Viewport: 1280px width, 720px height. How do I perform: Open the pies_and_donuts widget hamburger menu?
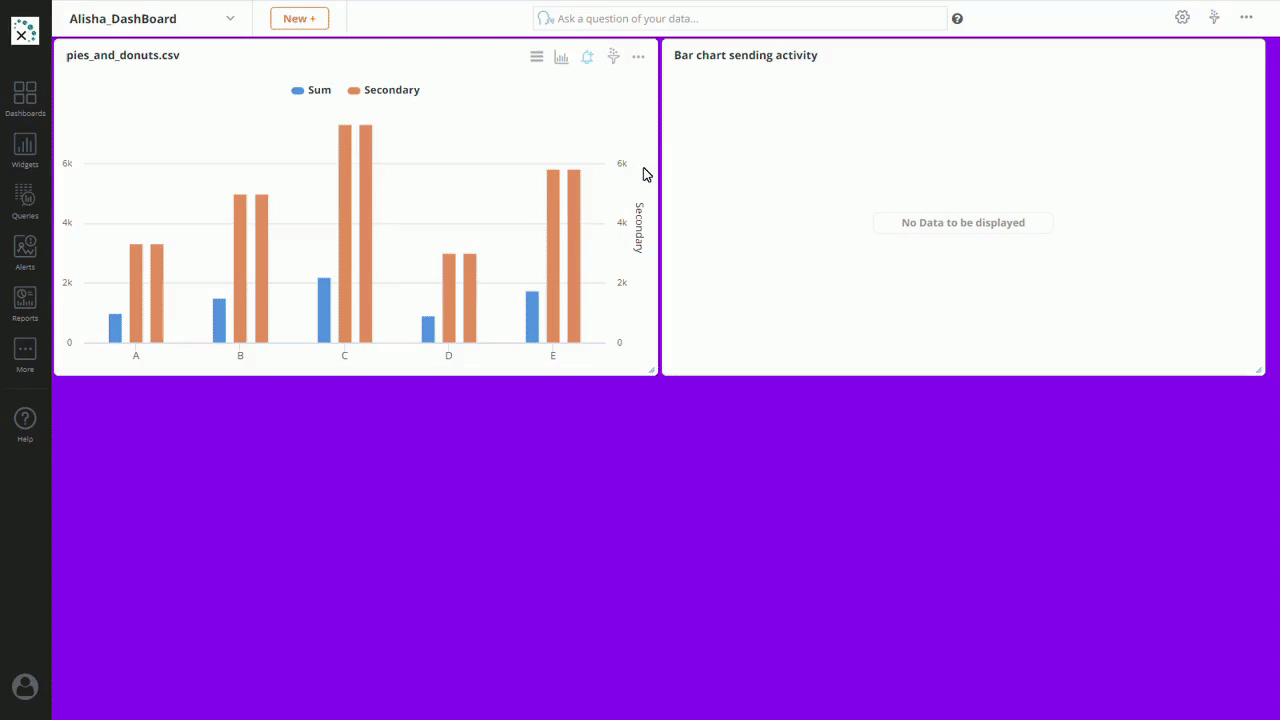click(x=537, y=57)
